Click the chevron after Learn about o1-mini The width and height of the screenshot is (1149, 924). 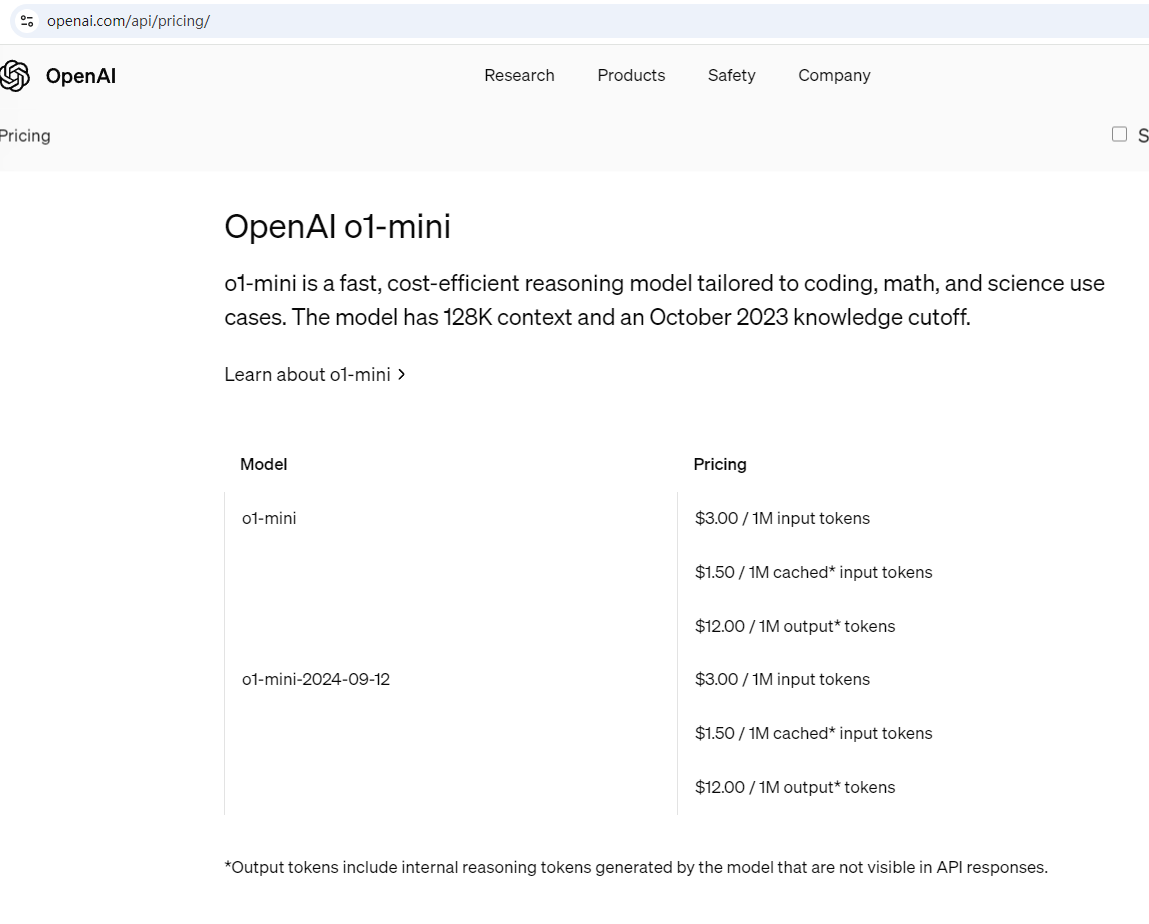pos(401,374)
